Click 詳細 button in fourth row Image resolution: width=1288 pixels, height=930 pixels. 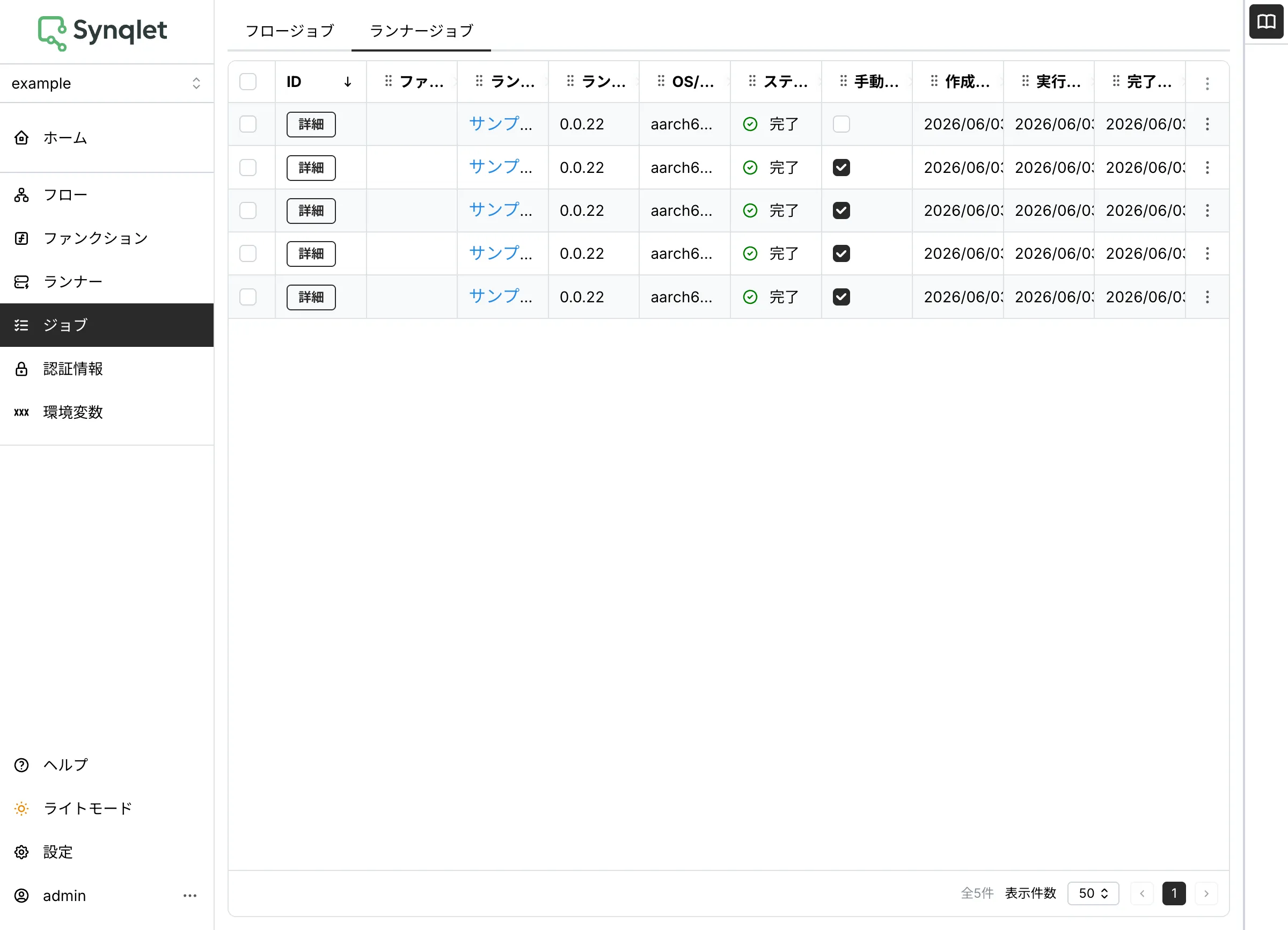pos(311,254)
